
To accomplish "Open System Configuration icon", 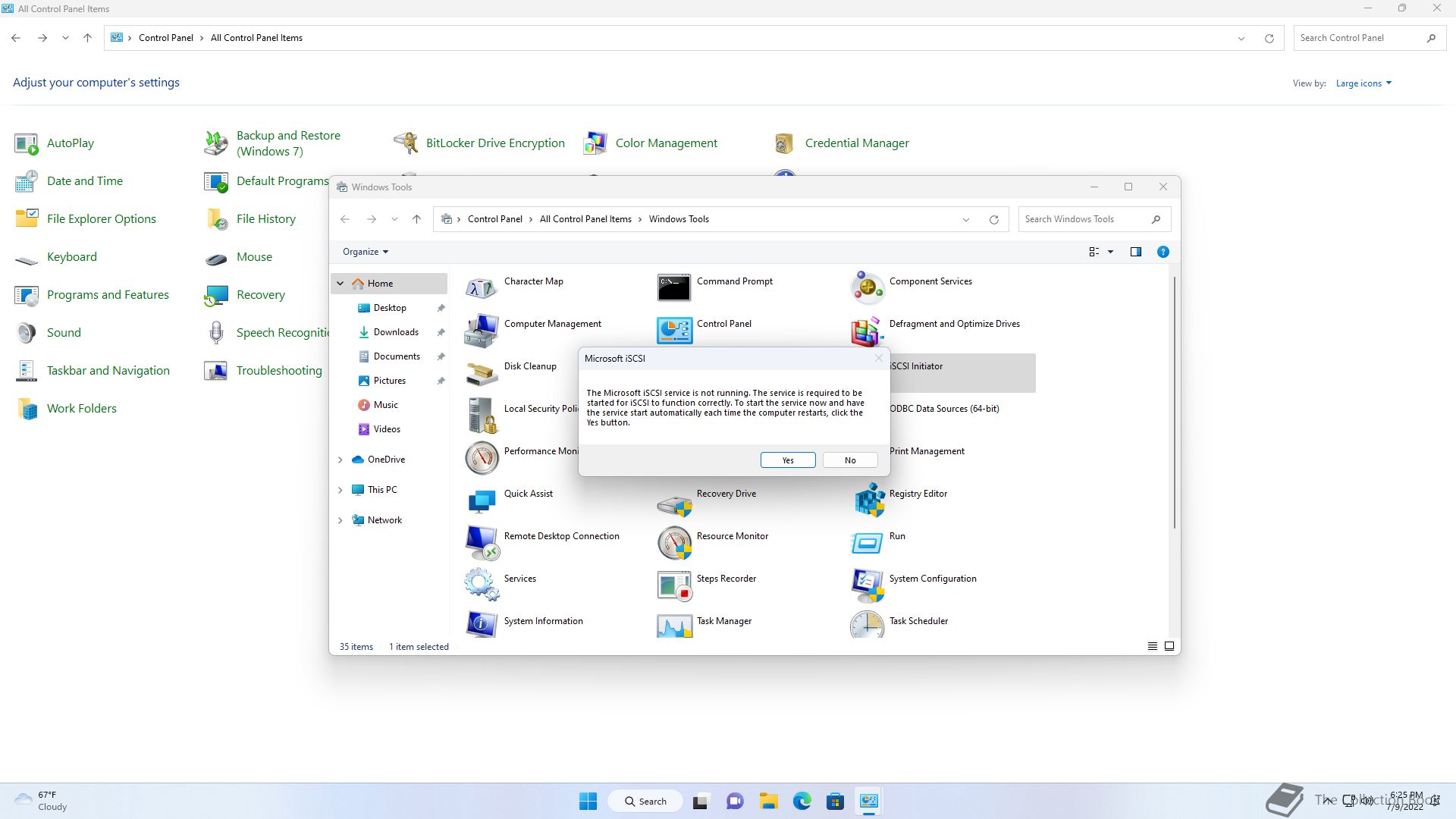I will [867, 585].
